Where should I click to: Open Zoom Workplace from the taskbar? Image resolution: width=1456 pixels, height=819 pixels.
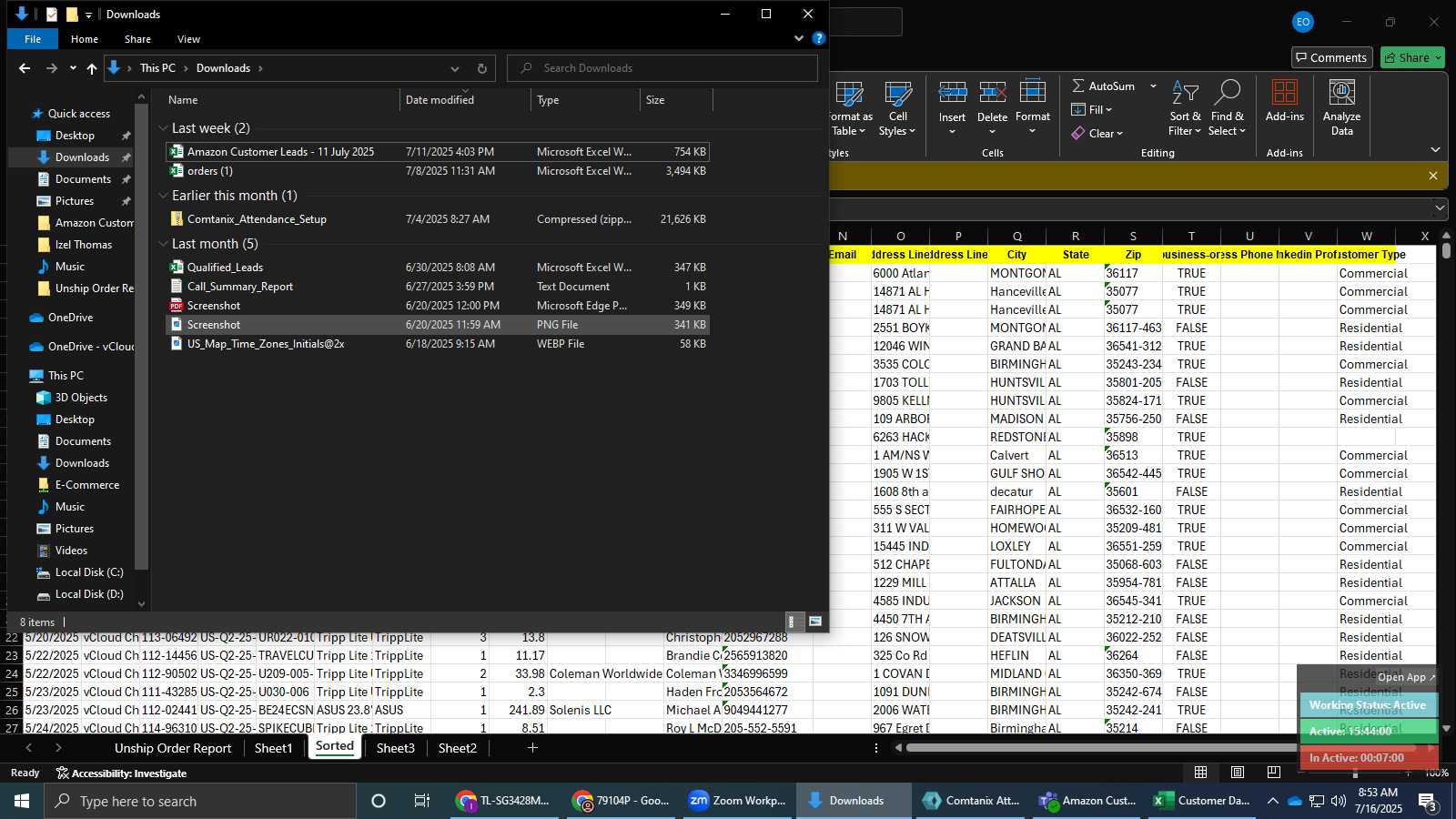738,801
